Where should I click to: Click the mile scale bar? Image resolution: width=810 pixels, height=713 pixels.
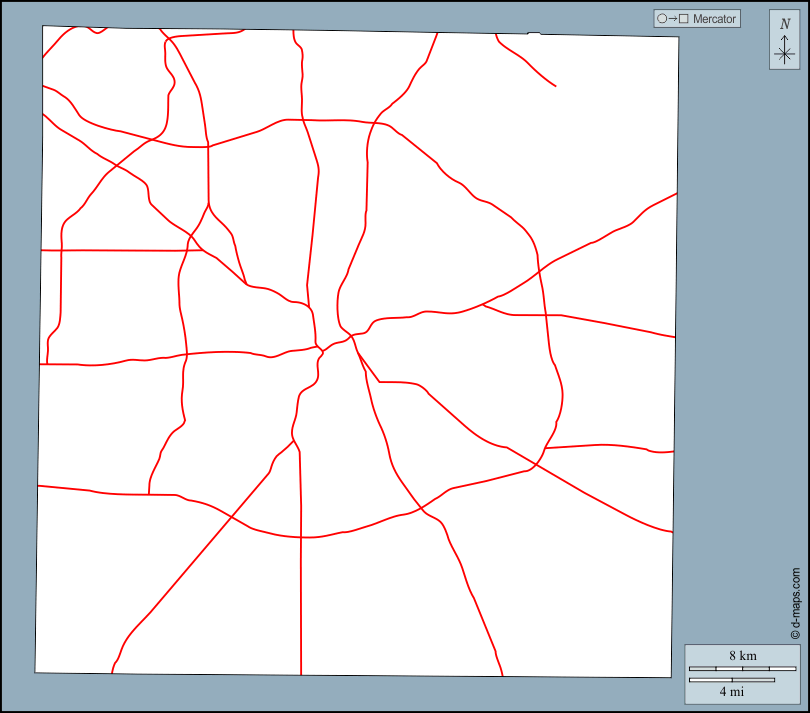731,680
